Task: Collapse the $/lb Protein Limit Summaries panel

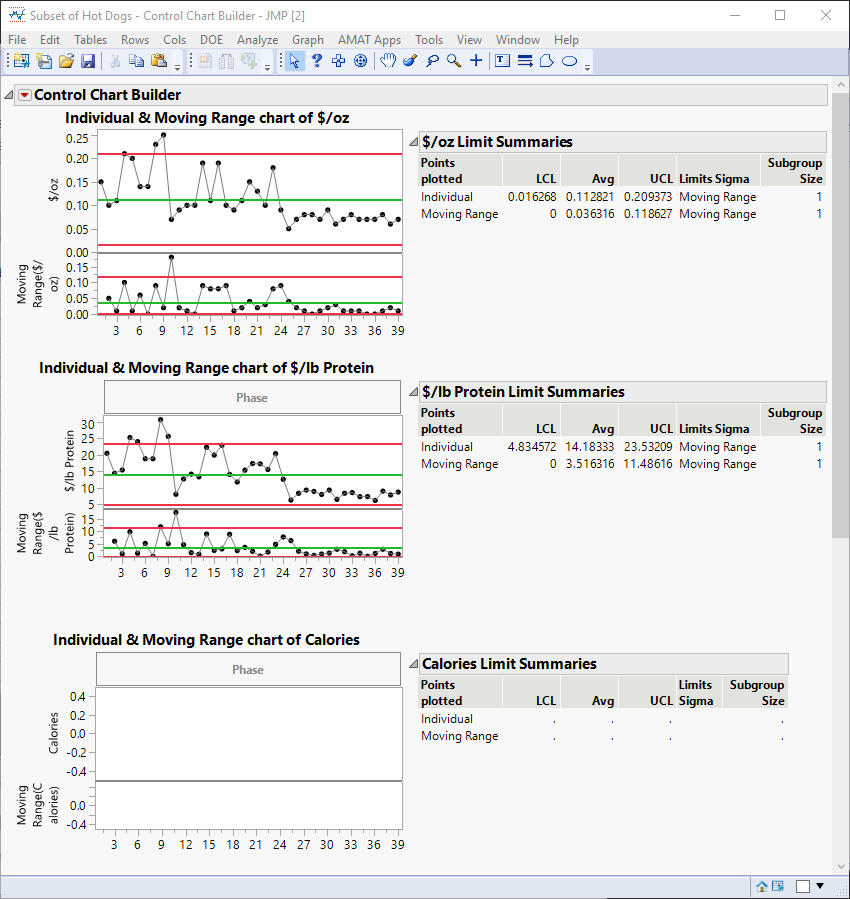Action: point(413,391)
